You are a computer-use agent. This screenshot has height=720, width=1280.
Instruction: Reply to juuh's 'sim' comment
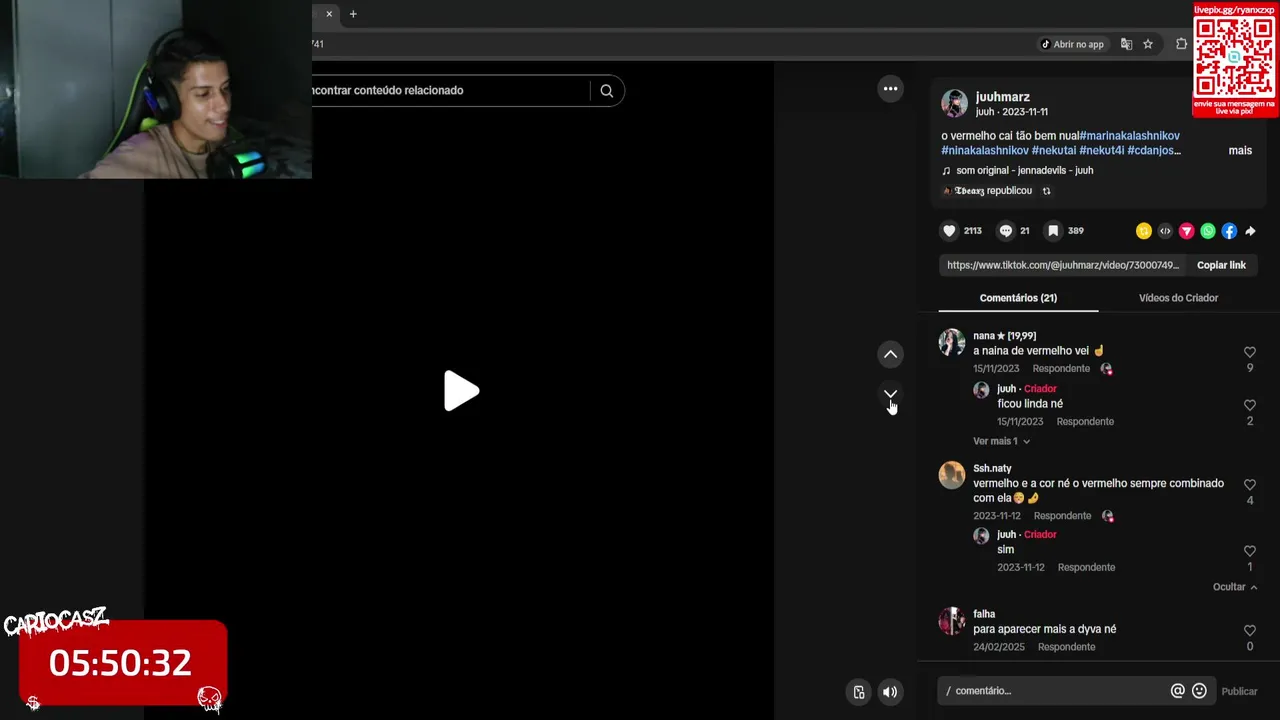(x=1086, y=568)
